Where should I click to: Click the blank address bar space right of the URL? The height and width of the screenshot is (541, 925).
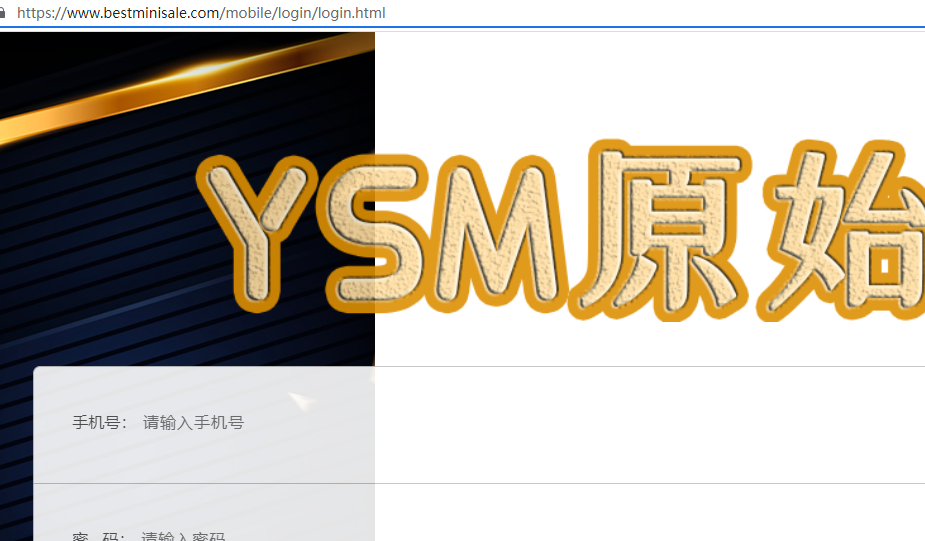coord(650,13)
